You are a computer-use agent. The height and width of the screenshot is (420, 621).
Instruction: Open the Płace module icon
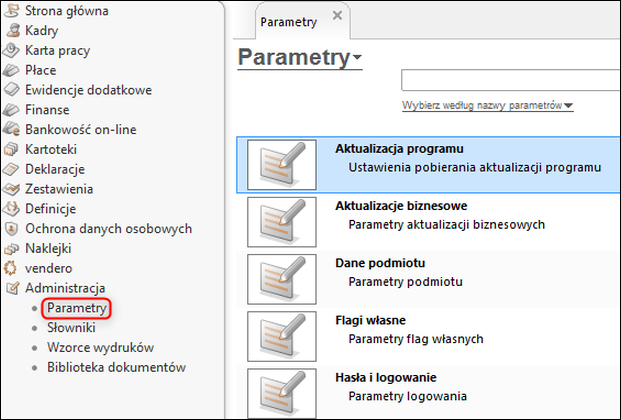coord(11,70)
